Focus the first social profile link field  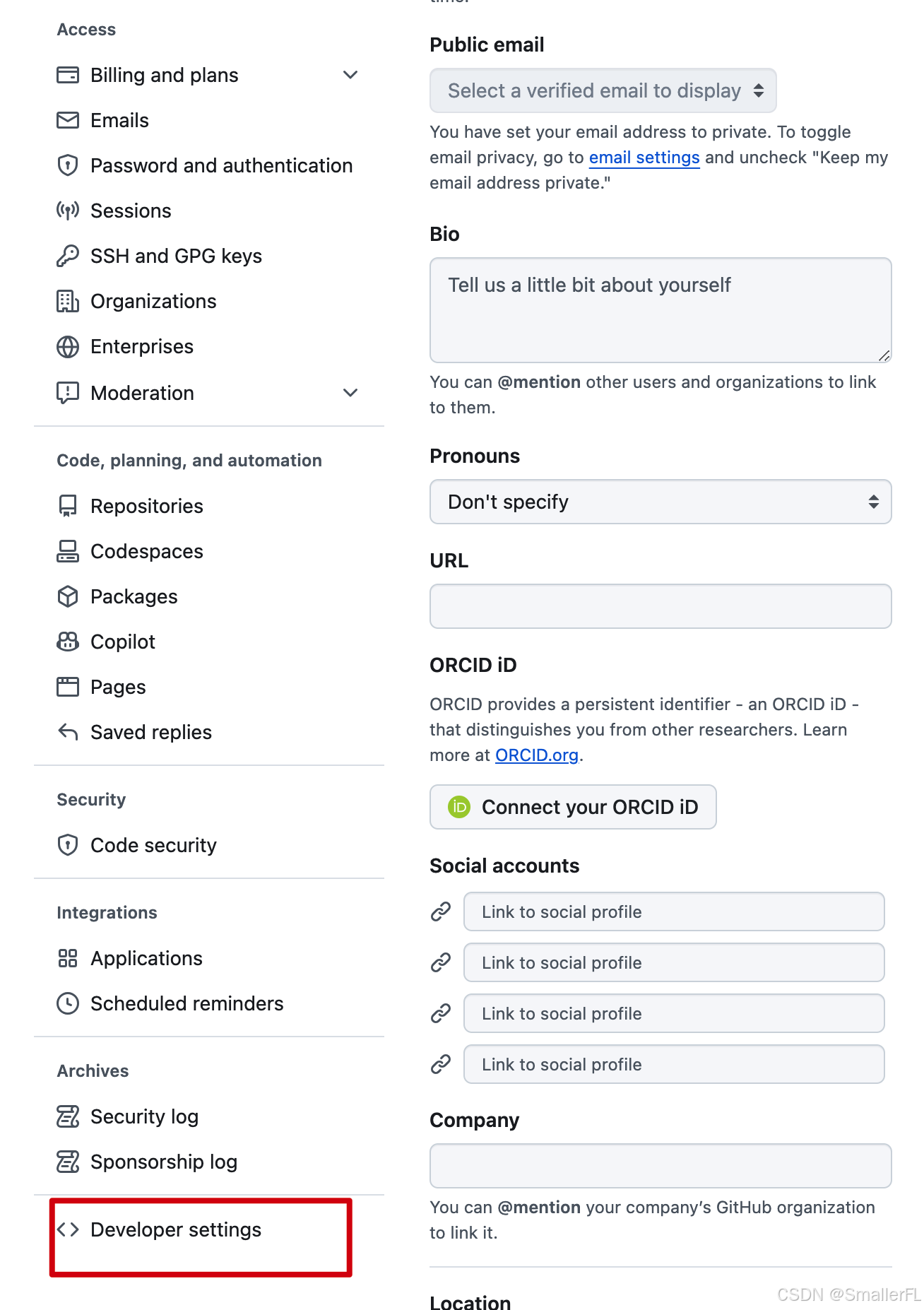pos(673,911)
